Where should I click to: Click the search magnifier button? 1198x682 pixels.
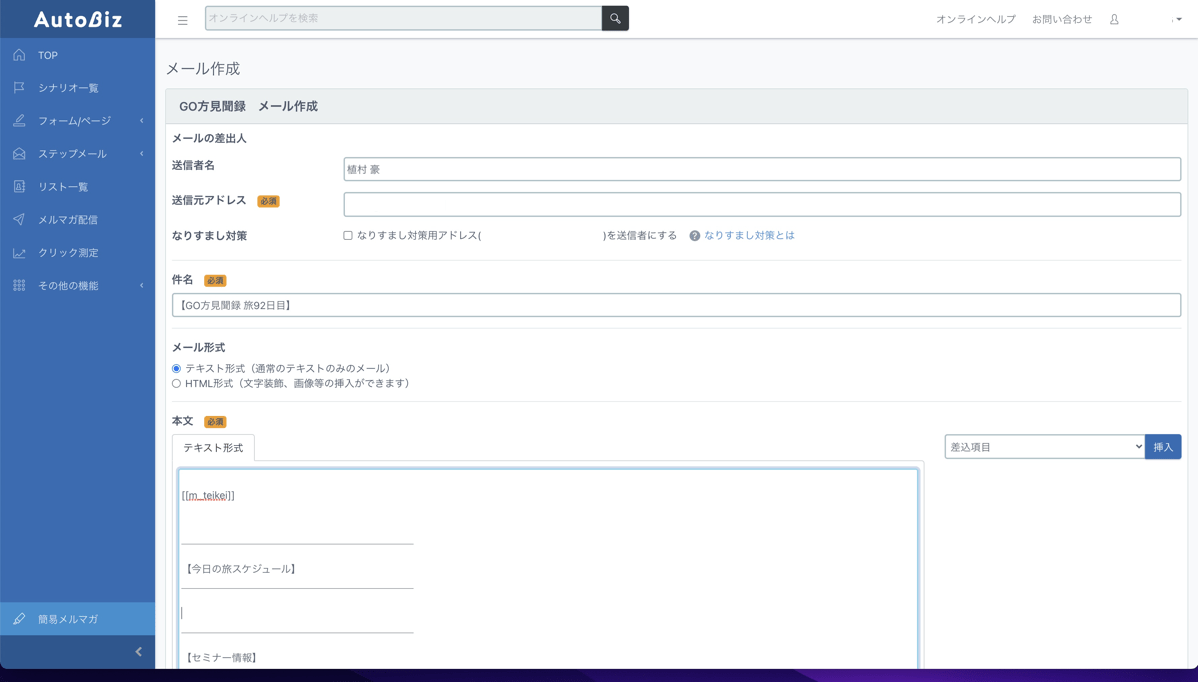pos(615,18)
